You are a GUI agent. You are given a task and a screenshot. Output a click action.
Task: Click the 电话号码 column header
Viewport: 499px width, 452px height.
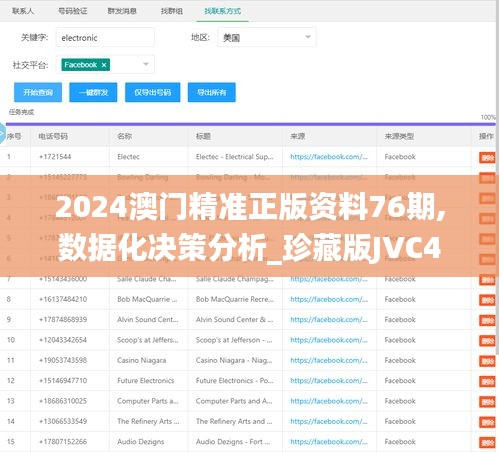tap(53, 136)
